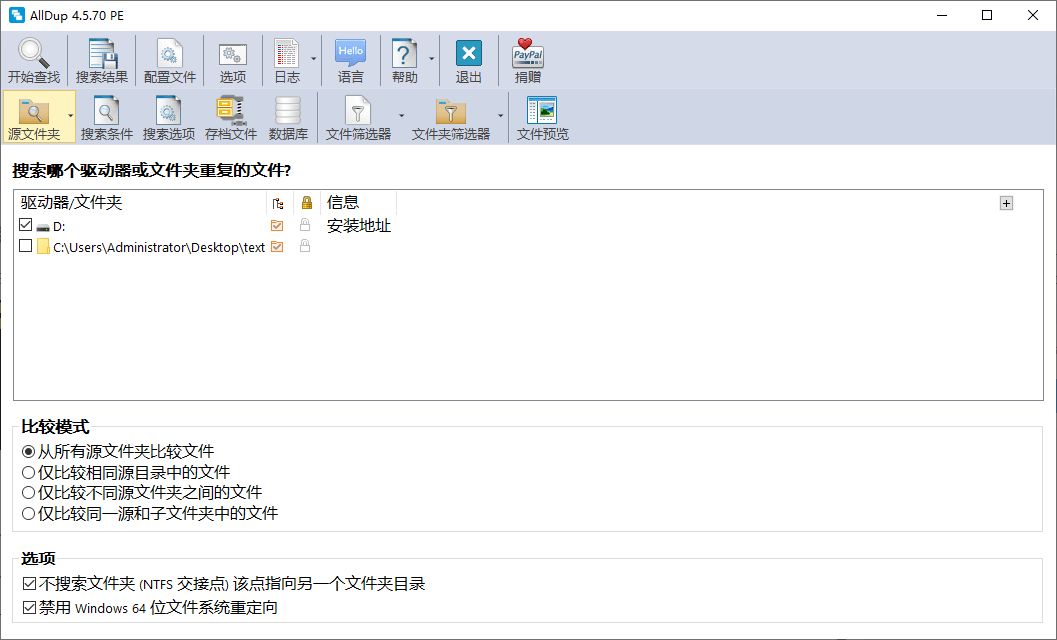Select 仅比较相同源目录中的文件 radio option
Image resolution: width=1057 pixels, height=640 pixels.
tap(28, 472)
